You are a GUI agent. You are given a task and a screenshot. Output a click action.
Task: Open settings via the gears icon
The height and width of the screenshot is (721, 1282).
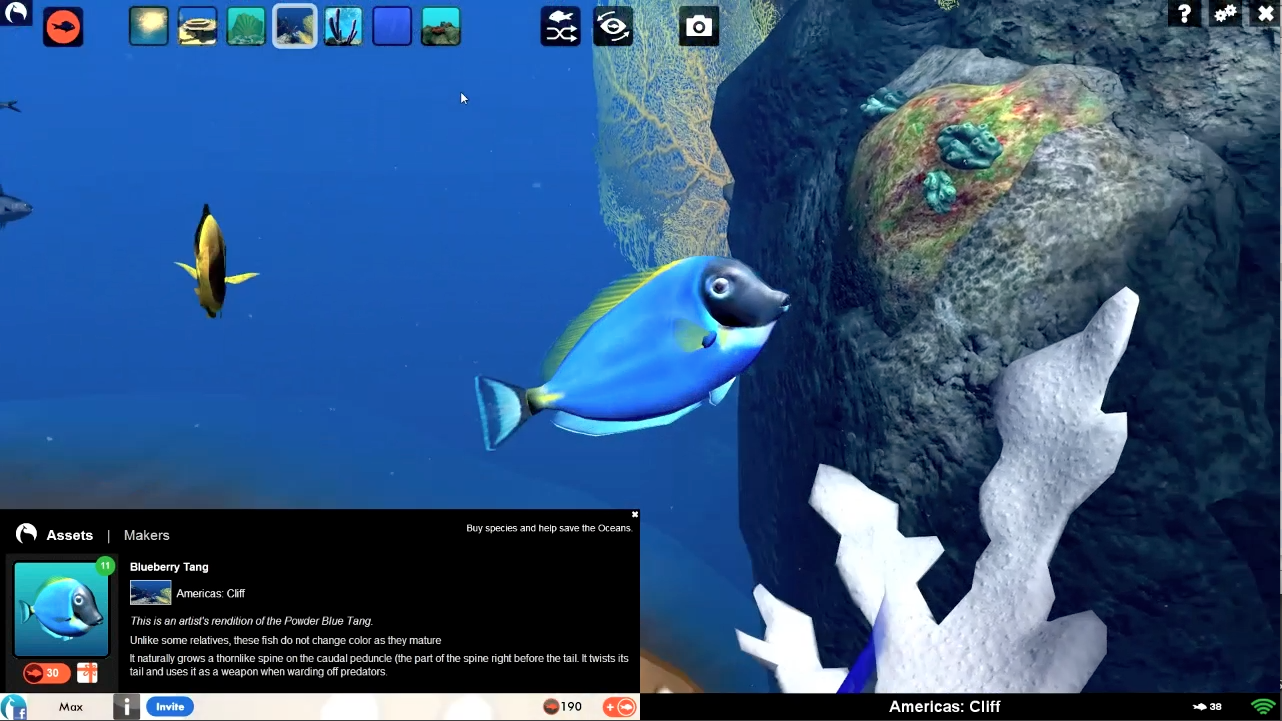click(x=1225, y=14)
